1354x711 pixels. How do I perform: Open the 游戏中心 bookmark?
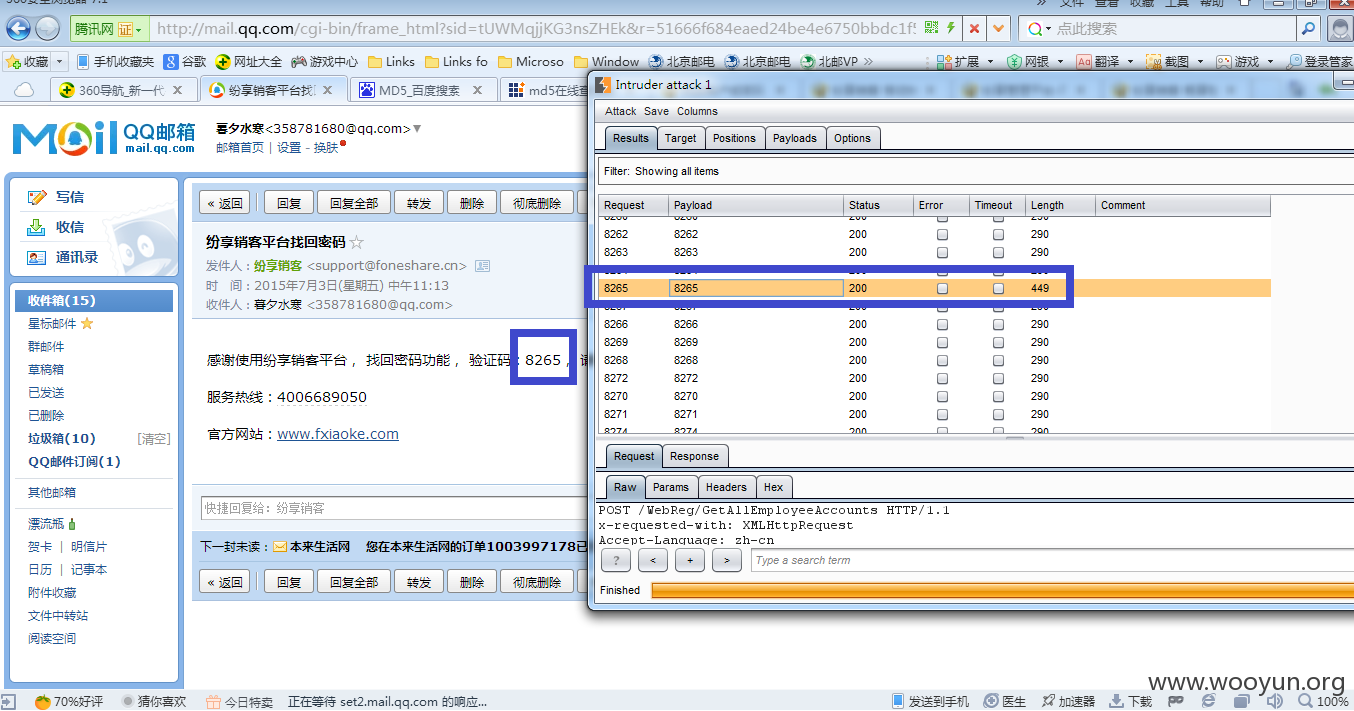[325, 62]
